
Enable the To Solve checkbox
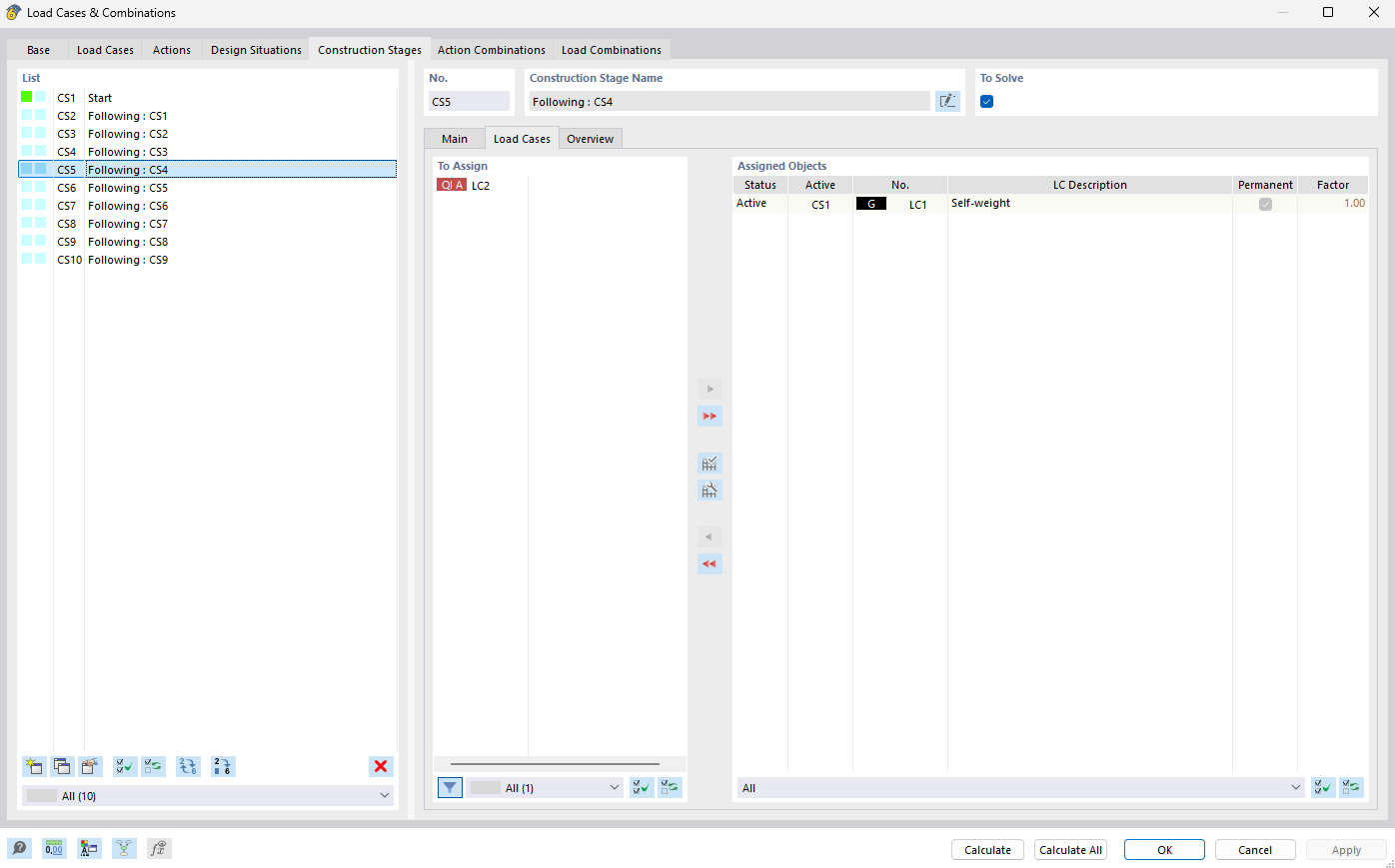(986, 101)
